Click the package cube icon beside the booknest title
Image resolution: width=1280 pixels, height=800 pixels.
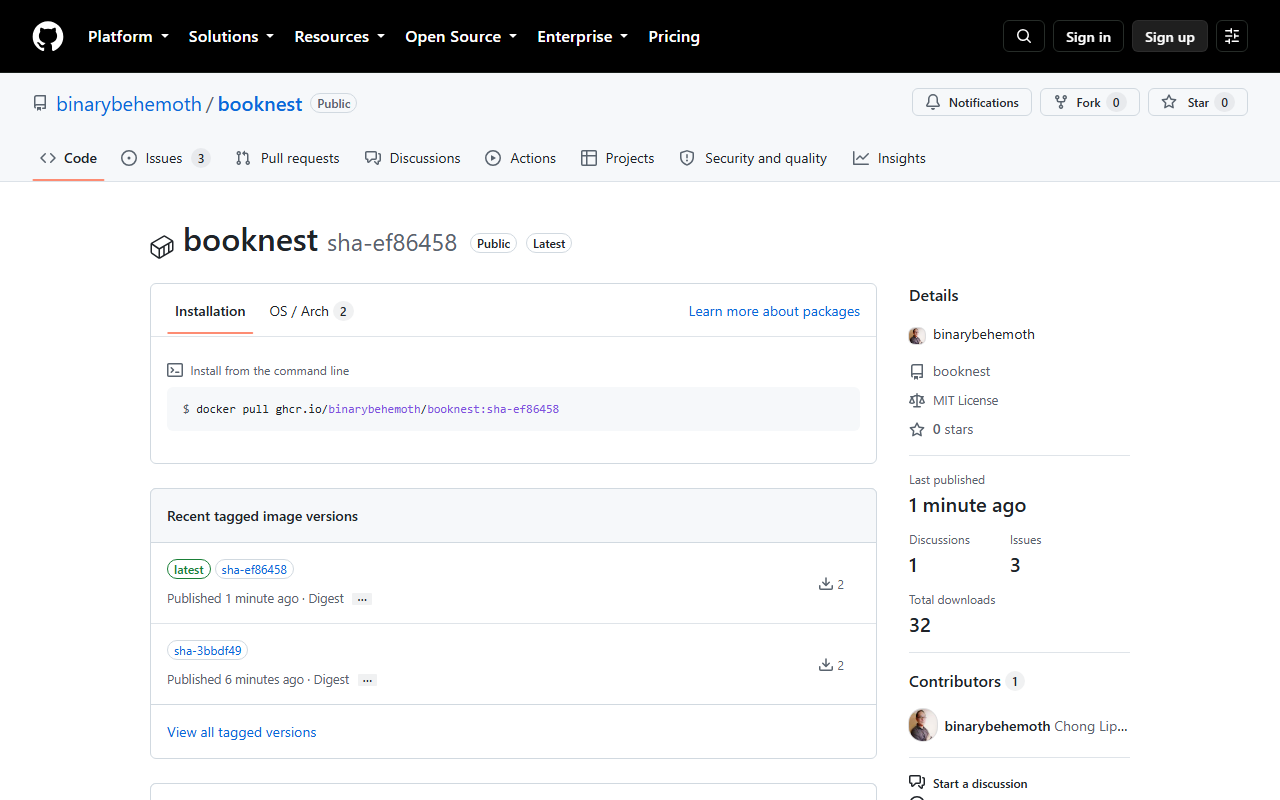point(162,246)
